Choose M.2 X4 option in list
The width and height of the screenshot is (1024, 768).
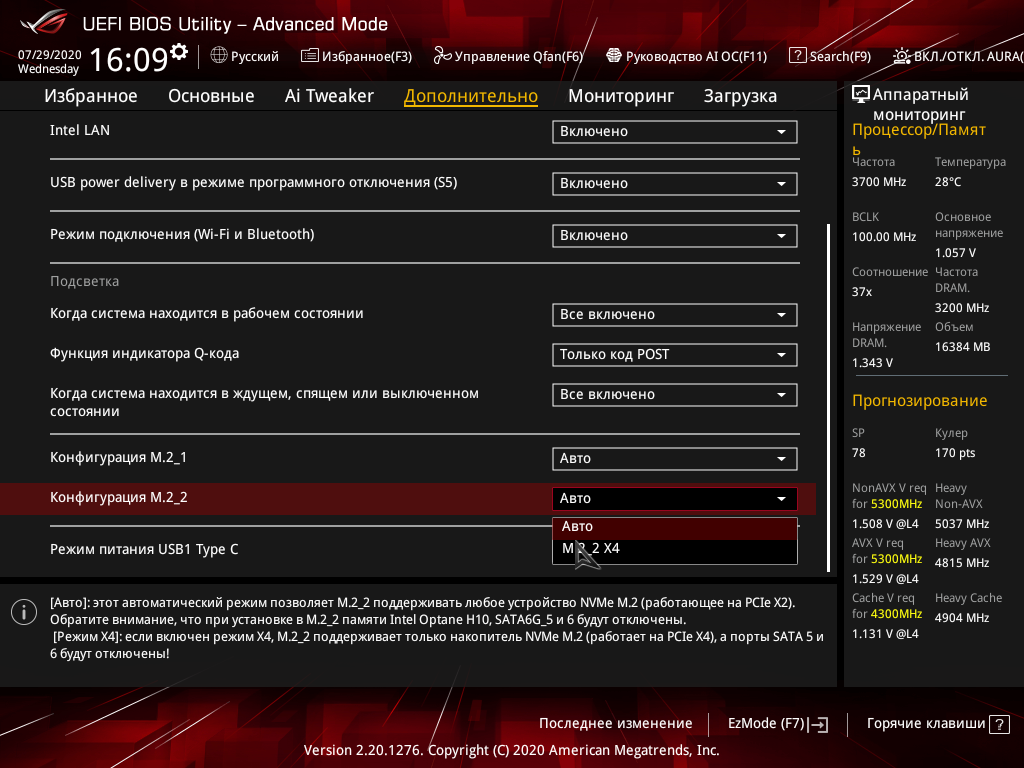coord(675,549)
